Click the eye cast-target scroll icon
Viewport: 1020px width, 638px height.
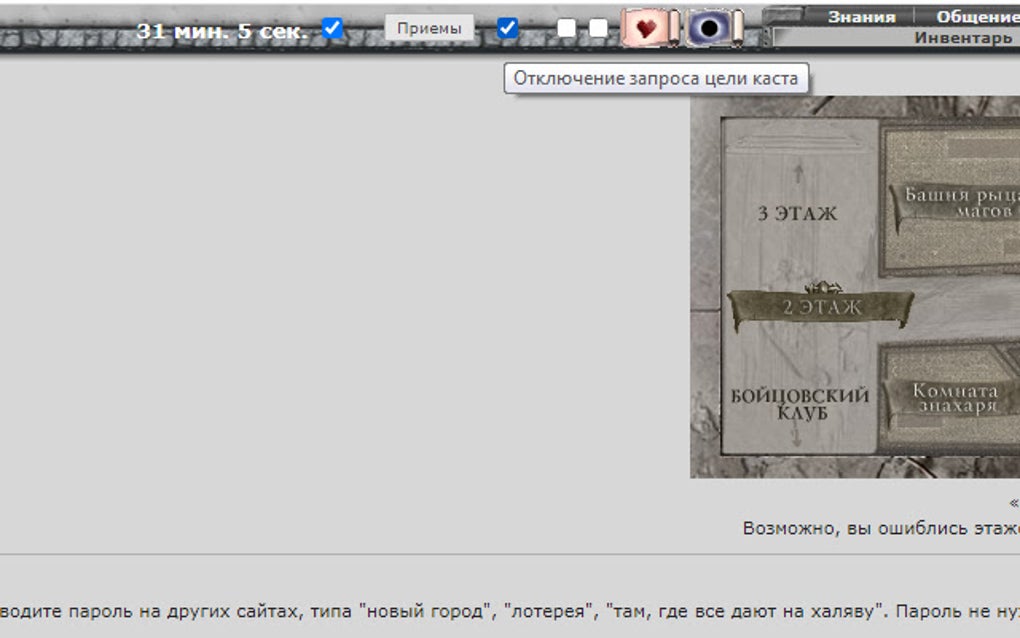point(710,27)
